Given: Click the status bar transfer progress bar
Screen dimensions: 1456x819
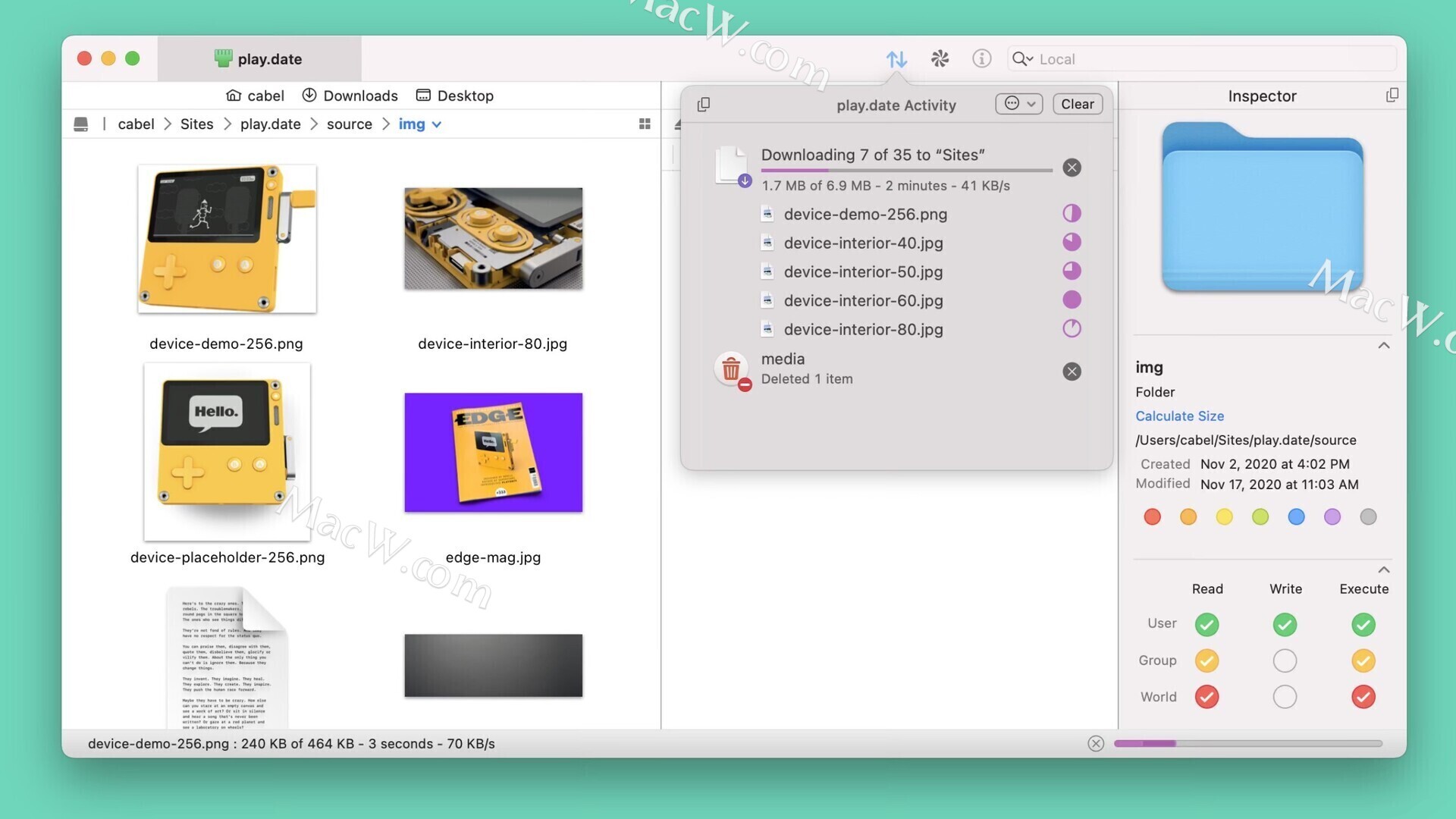Looking at the screenshot, I should coord(1248,744).
